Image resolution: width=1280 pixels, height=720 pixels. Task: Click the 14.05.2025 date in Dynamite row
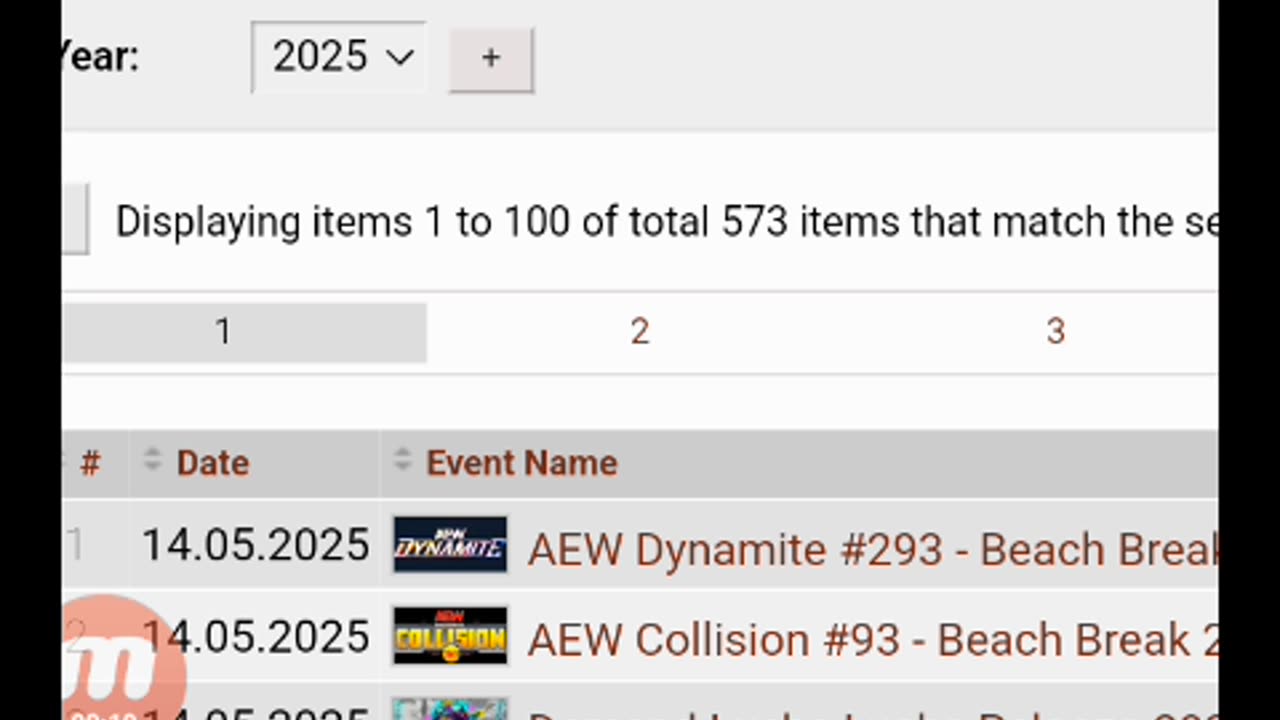click(x=255, y=546)
